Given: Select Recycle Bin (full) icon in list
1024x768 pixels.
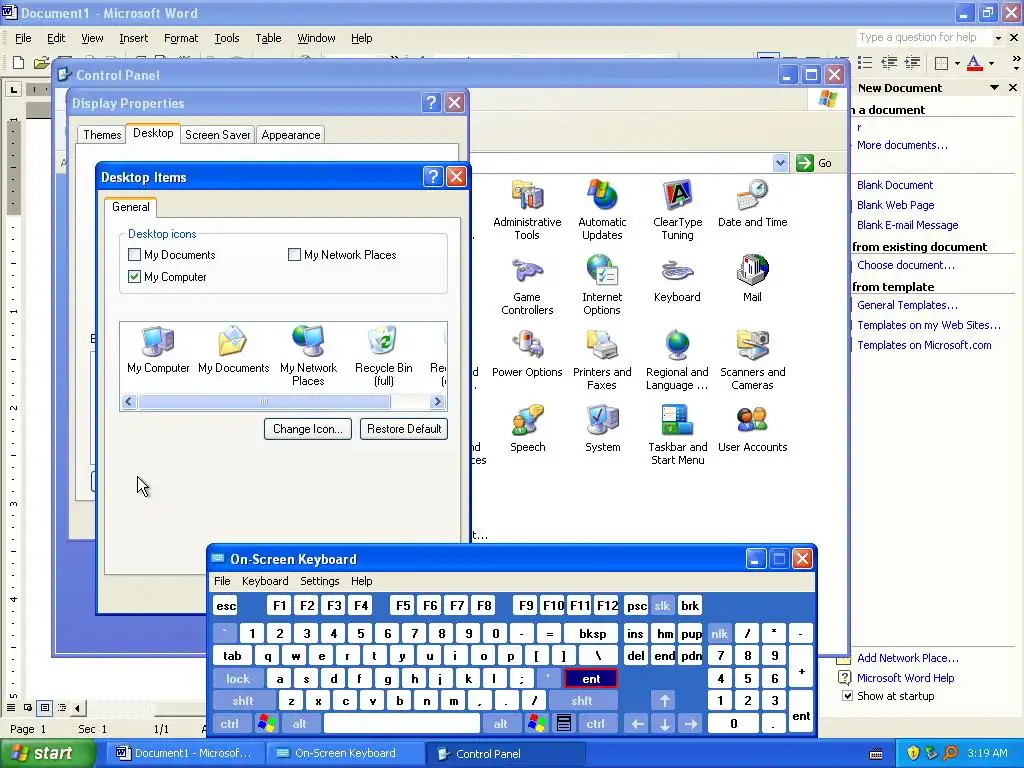Looking at the screenshot, I should click(383, 356).
